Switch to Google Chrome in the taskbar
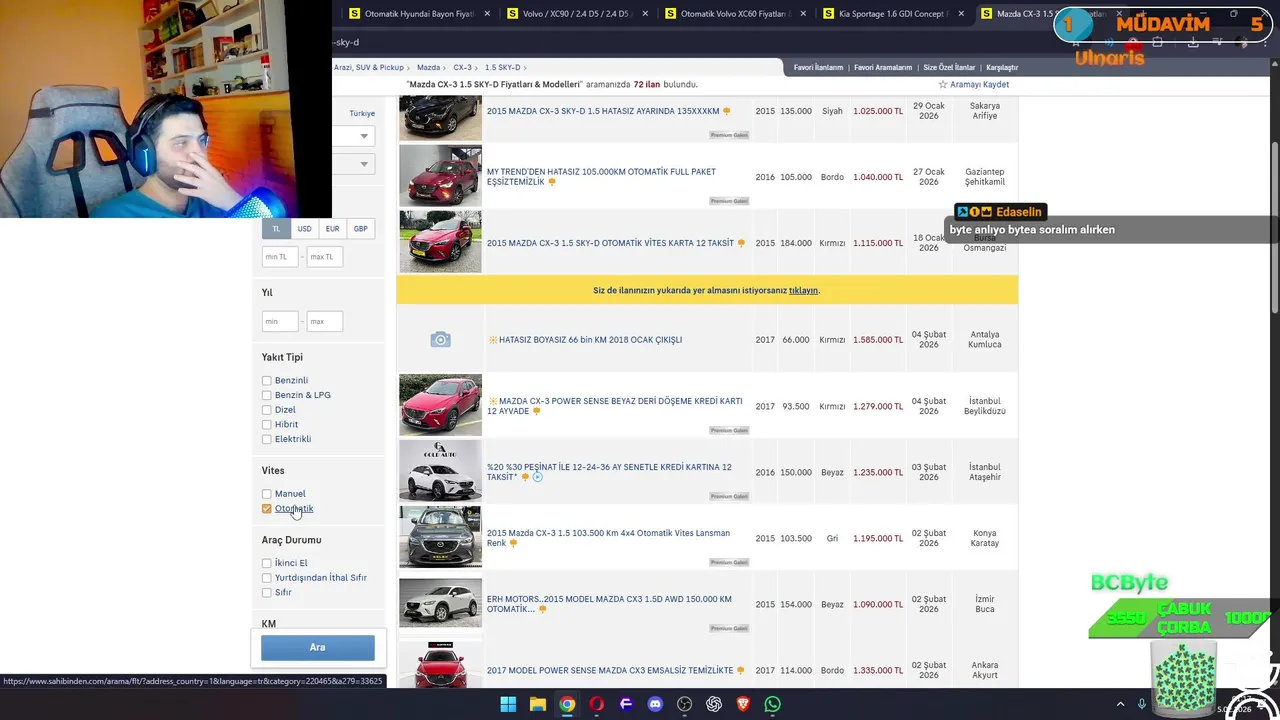The image size is (1280, 720). pyautogui.click(x=567, y=704)
